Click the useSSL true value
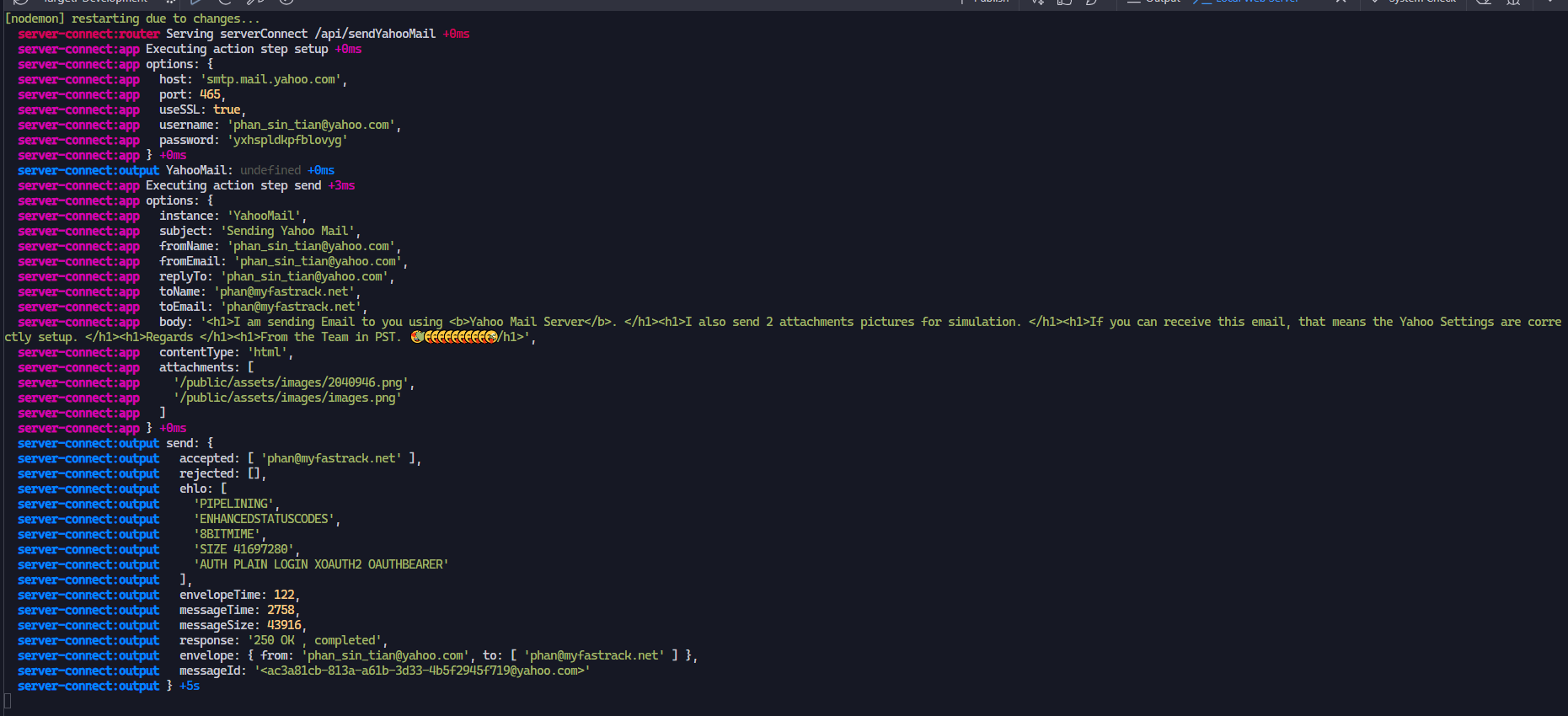The height and width of the screenshot is (716, 1568). pos(227,110)
